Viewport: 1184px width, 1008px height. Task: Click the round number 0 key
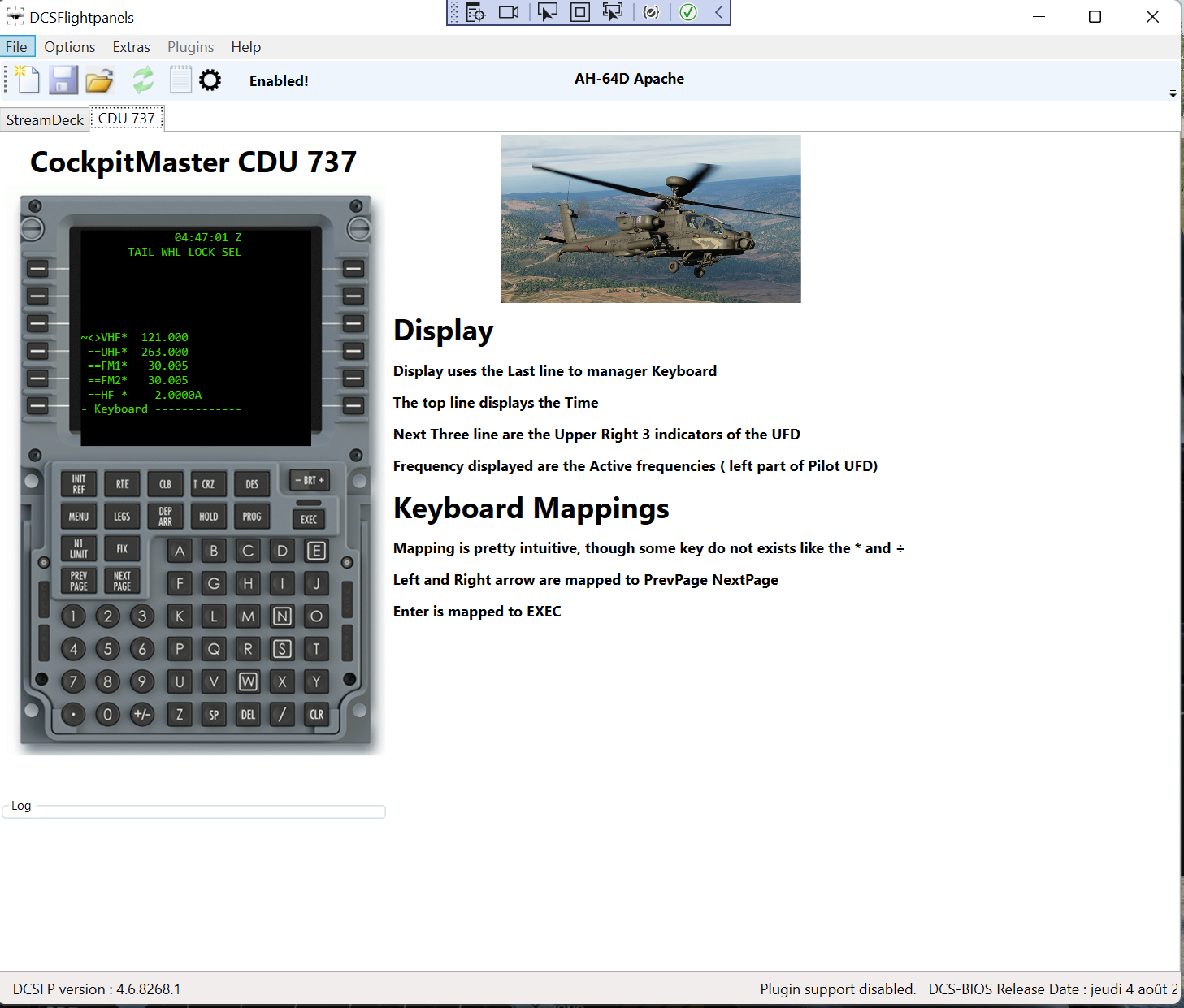107,715
